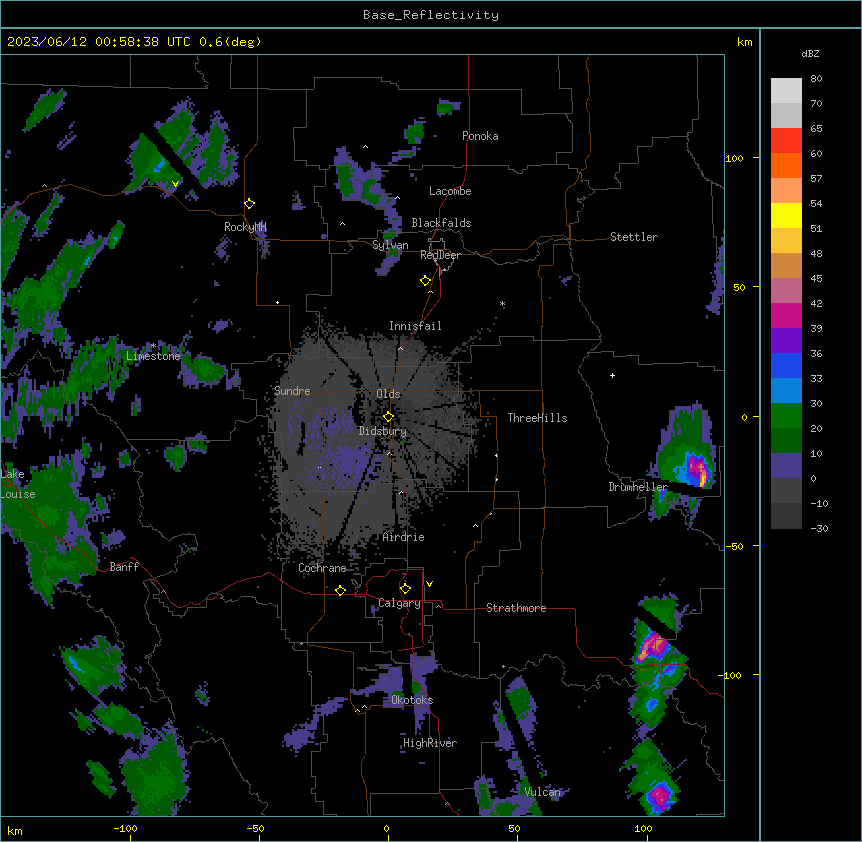Viewport: 862px width, 842px height.
Task: Select the RedDeer map label
Action: [440, 255]
